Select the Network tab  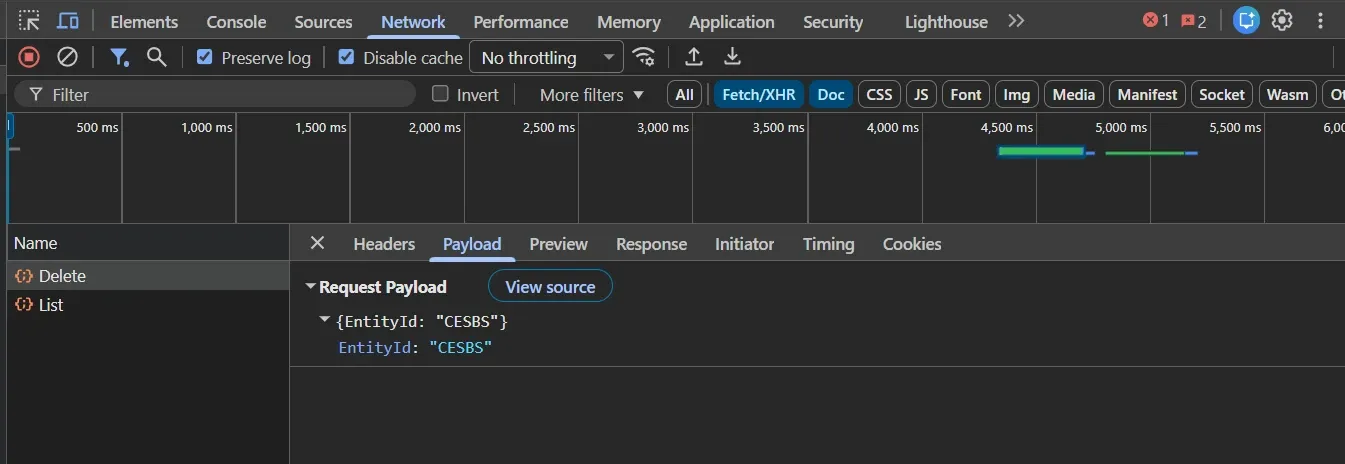(x=413, y=21)
